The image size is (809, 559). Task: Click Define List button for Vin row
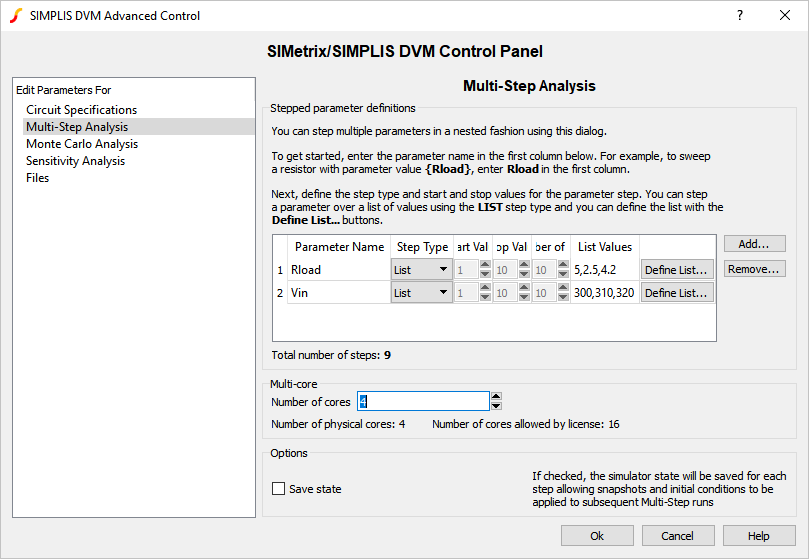[x=676, y=293]
